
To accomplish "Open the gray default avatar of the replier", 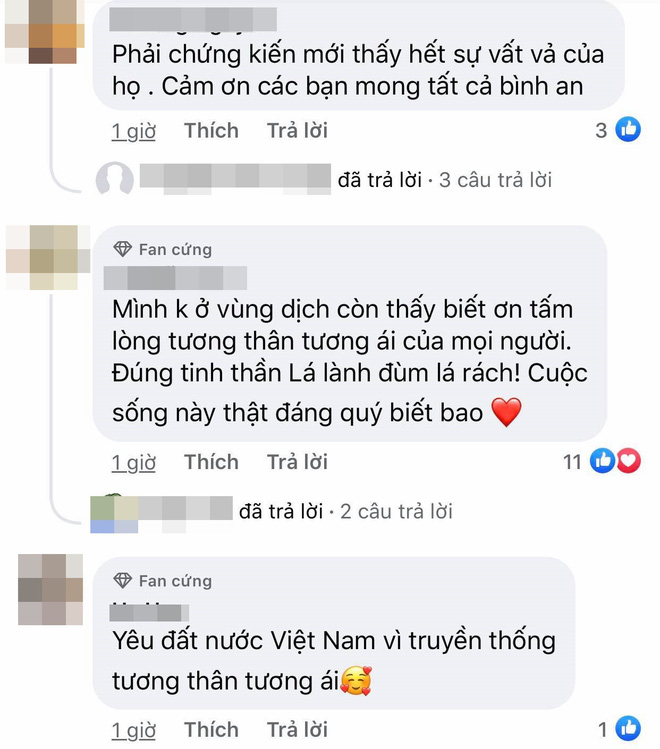I will [115, 179].
